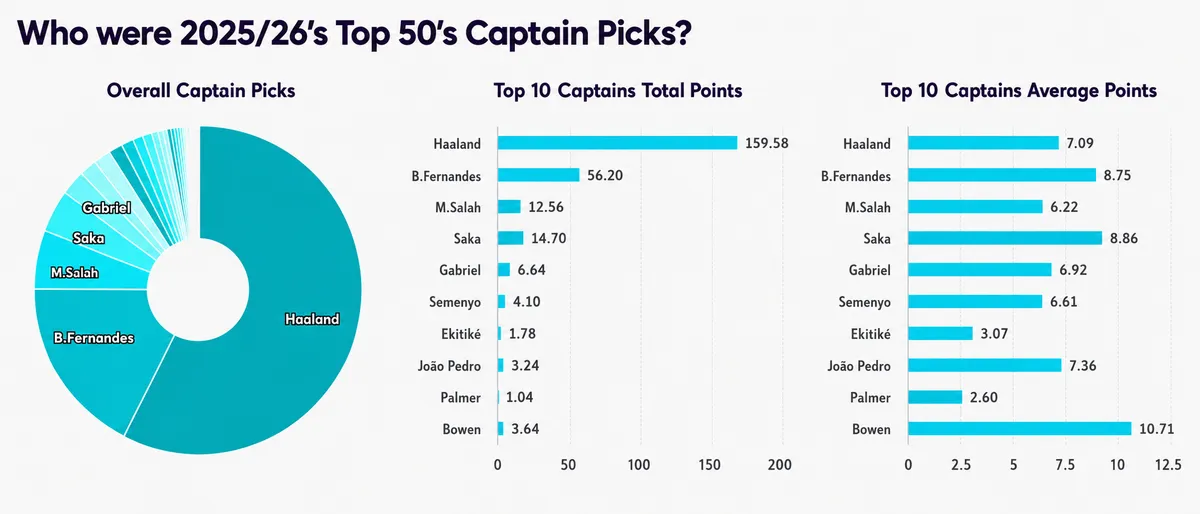This screenshot has width=1200, height=514.
Task: Click Semenyo label in total points chart
Action: 458,302
